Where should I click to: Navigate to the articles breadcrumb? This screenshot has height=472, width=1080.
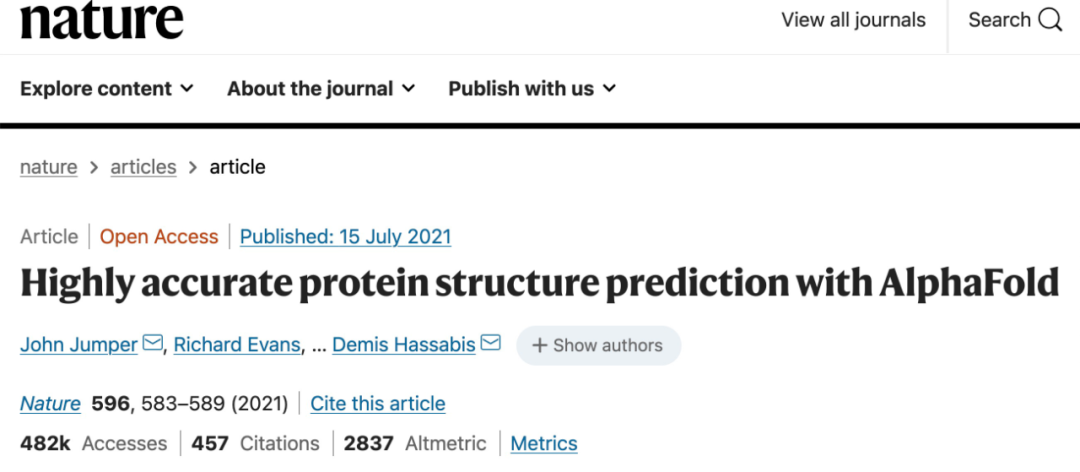(x=143, y=167)
